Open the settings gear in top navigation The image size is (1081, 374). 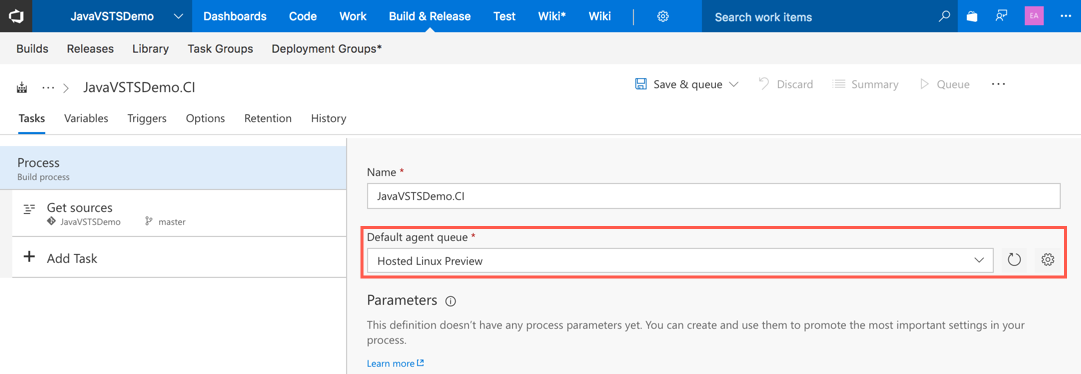coord(663,17)
